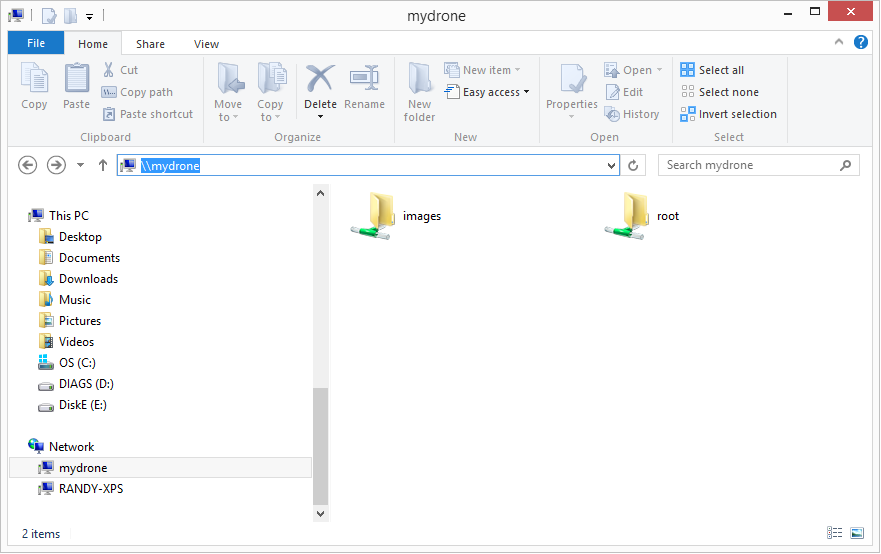
Task: Open the recent locations dropdown arrow
Action: point(81,166)
